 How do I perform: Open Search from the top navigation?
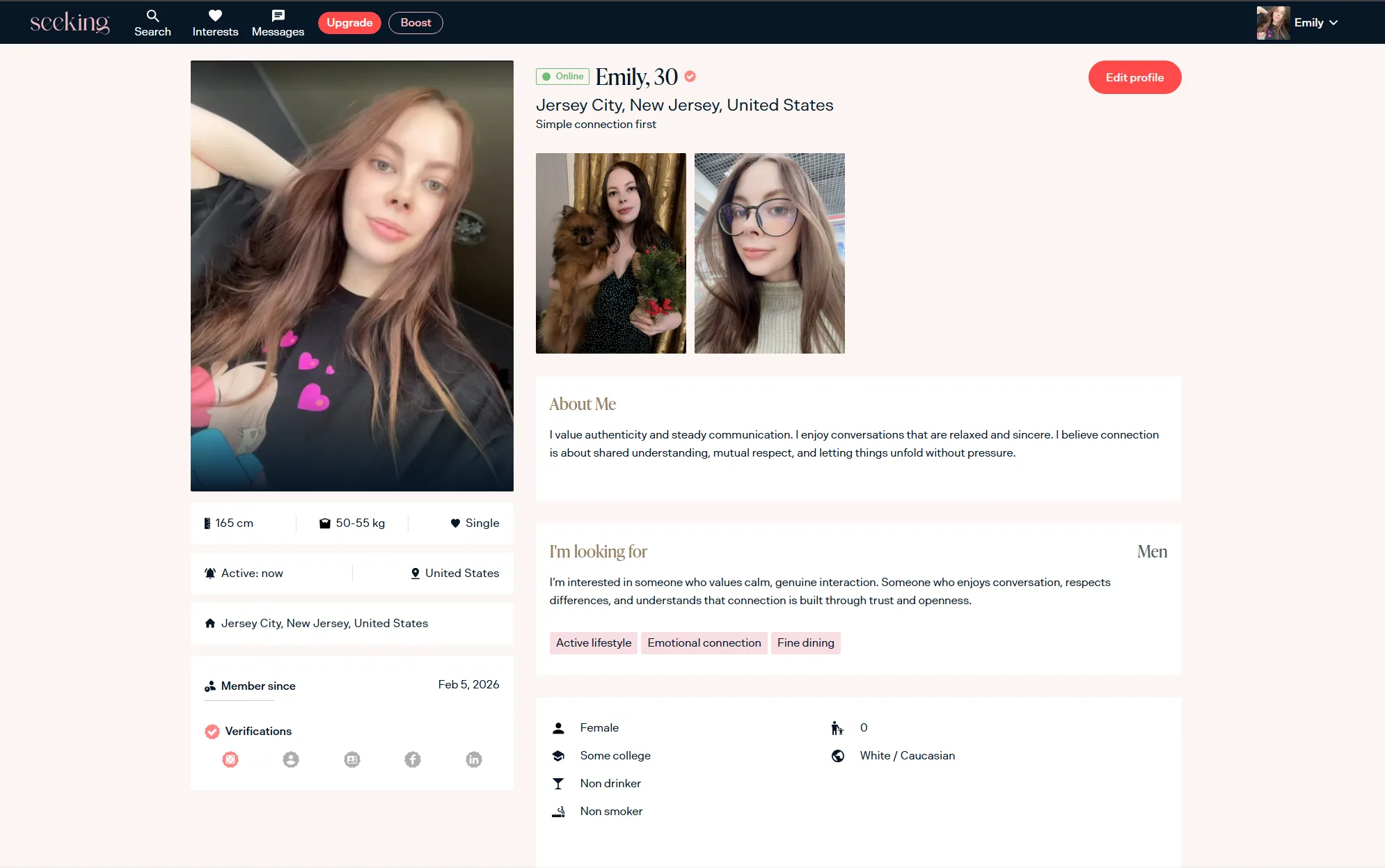[x=152, y=23]
